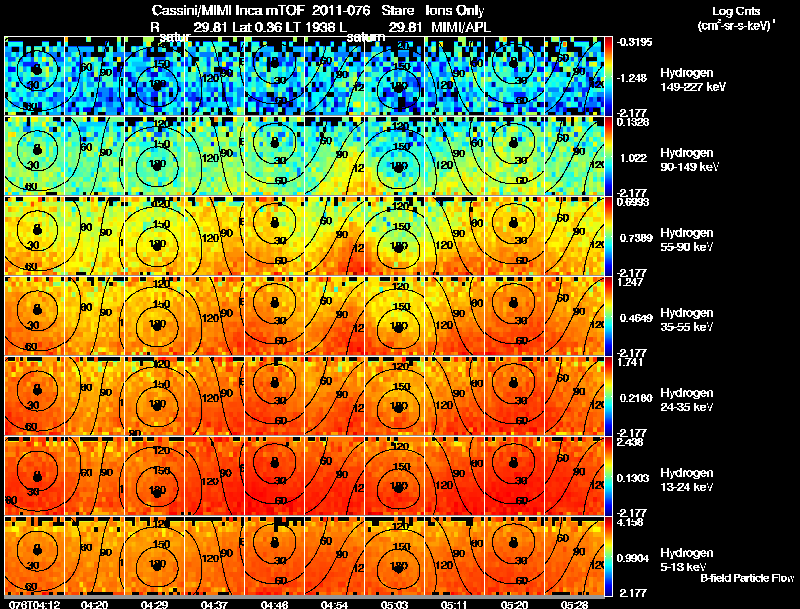Click the top row color scale bar
800x609 pixels.
(x=609, y=76)
